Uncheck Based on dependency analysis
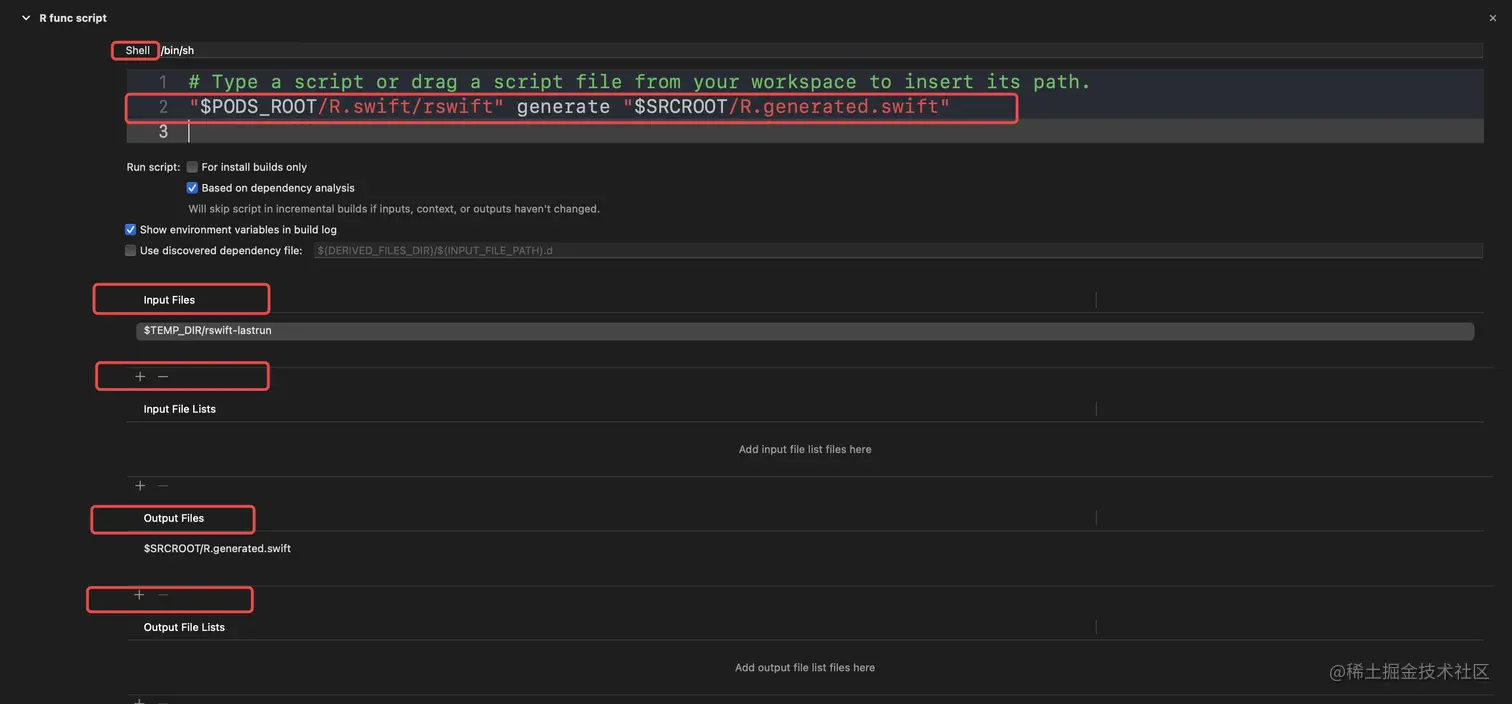 192,188
